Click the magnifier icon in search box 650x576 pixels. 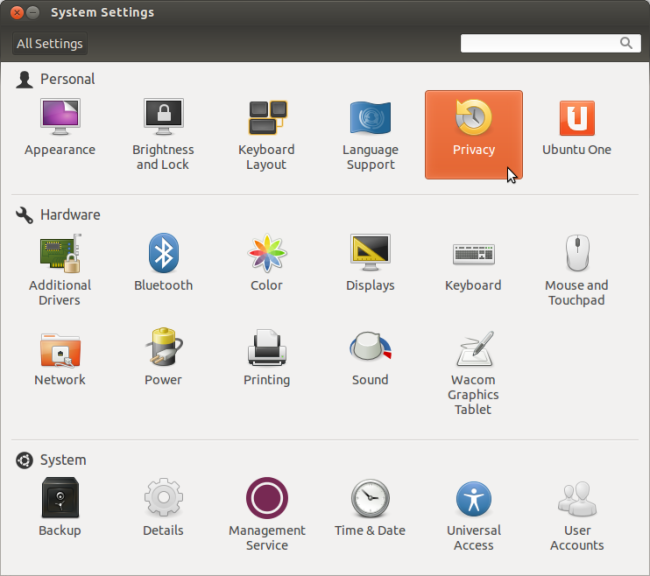tap(626, 43)
